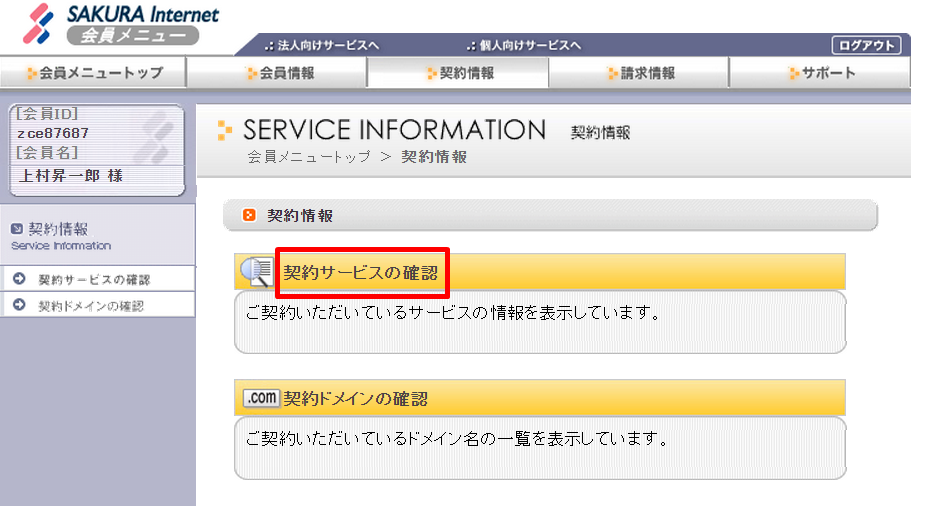
Task: Open the 請求情報 tab
Action: [639, 73]
